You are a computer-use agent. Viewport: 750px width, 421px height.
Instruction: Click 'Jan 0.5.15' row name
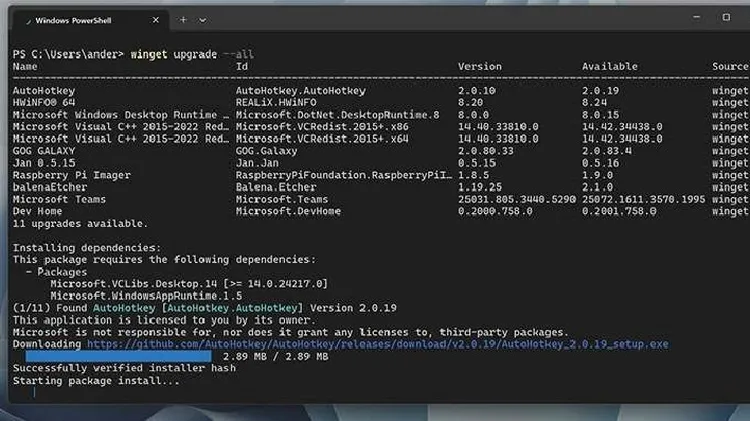[x=44, y=163]
